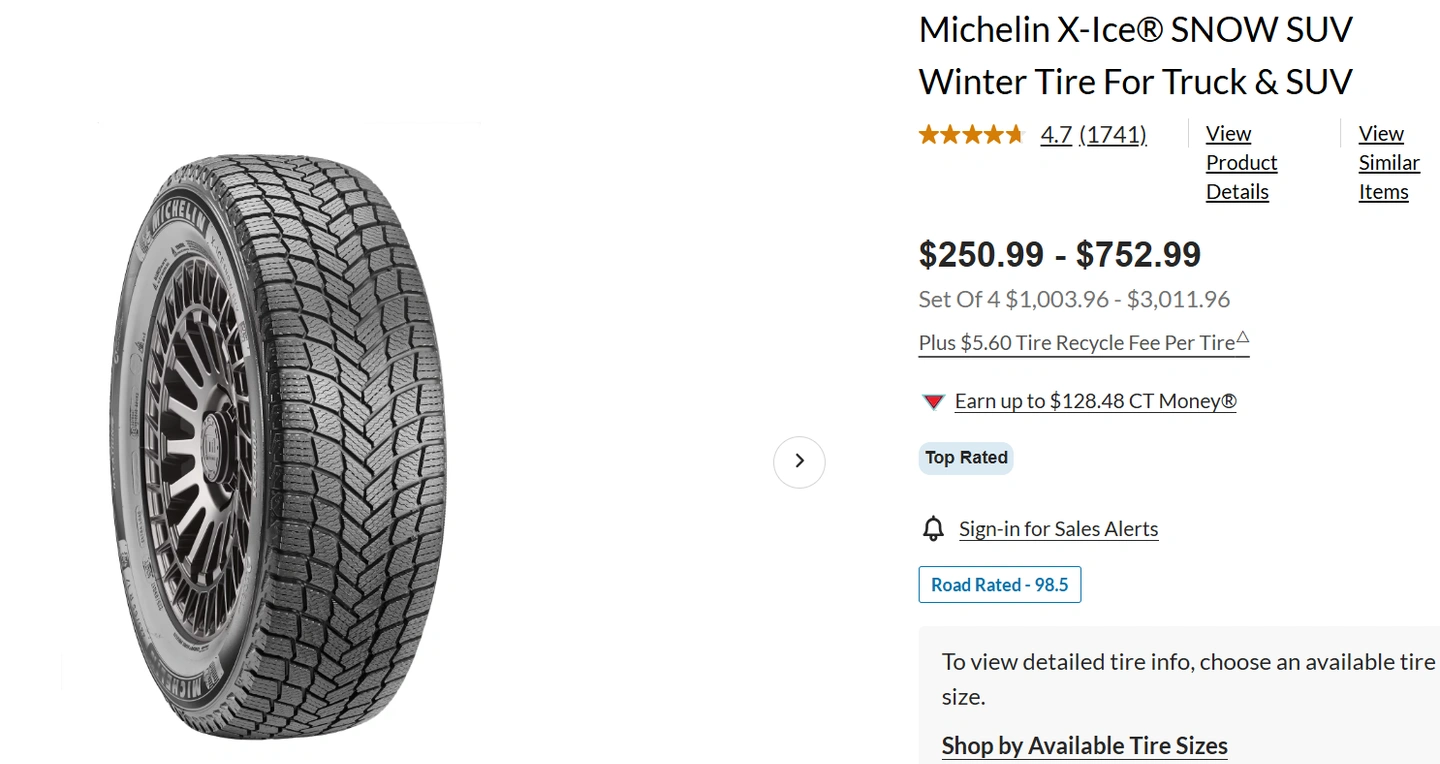Click the Michelin tire product image
1440x764 pixels.
tap(277, 445)
